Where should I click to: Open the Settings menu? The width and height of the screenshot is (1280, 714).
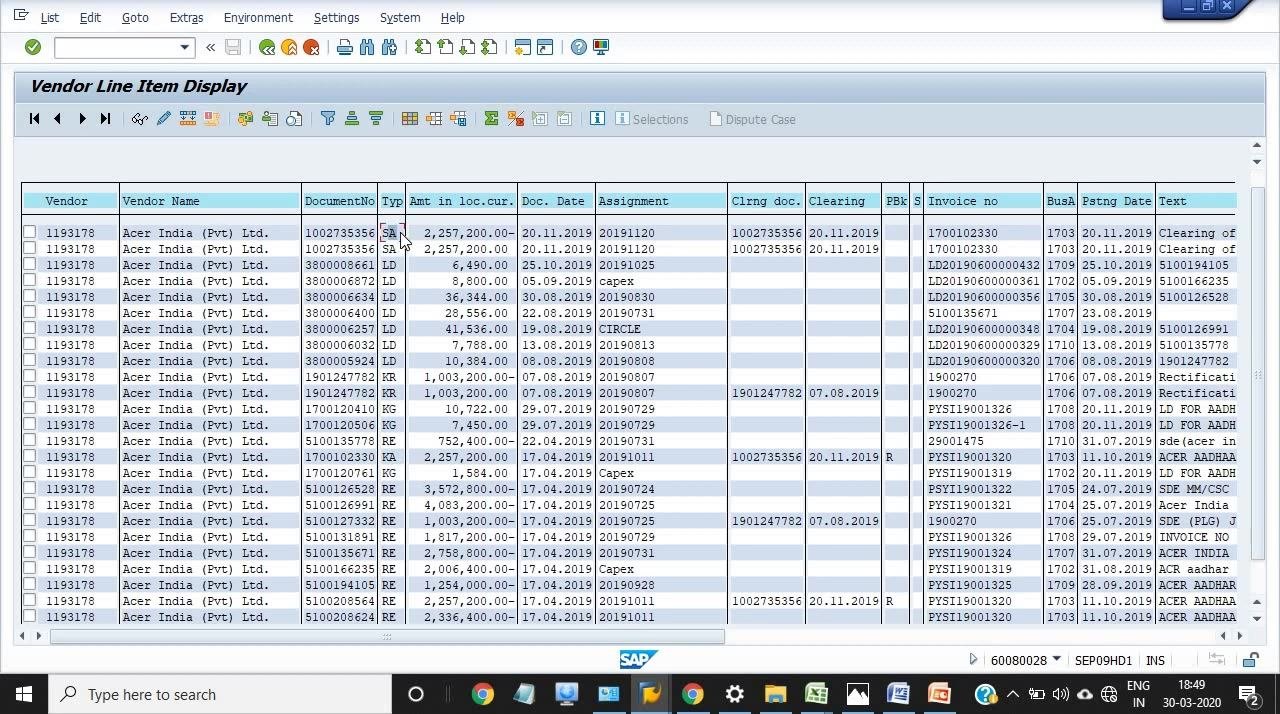click(336, 18)
